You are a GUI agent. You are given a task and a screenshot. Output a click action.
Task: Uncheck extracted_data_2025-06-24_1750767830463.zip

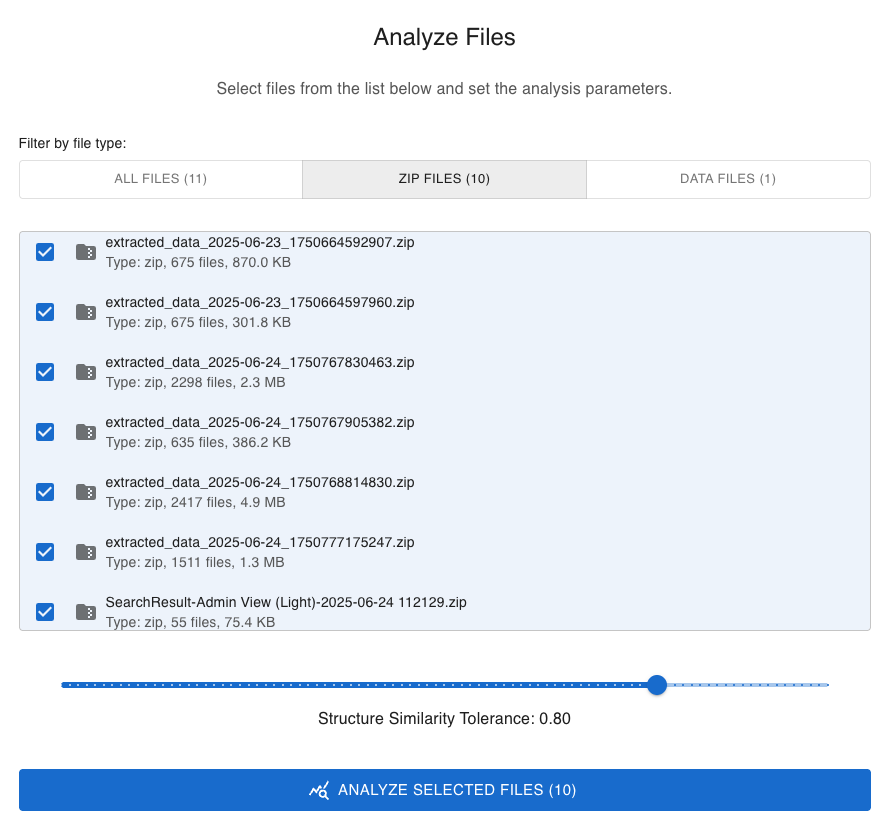(x=44, y=372)
